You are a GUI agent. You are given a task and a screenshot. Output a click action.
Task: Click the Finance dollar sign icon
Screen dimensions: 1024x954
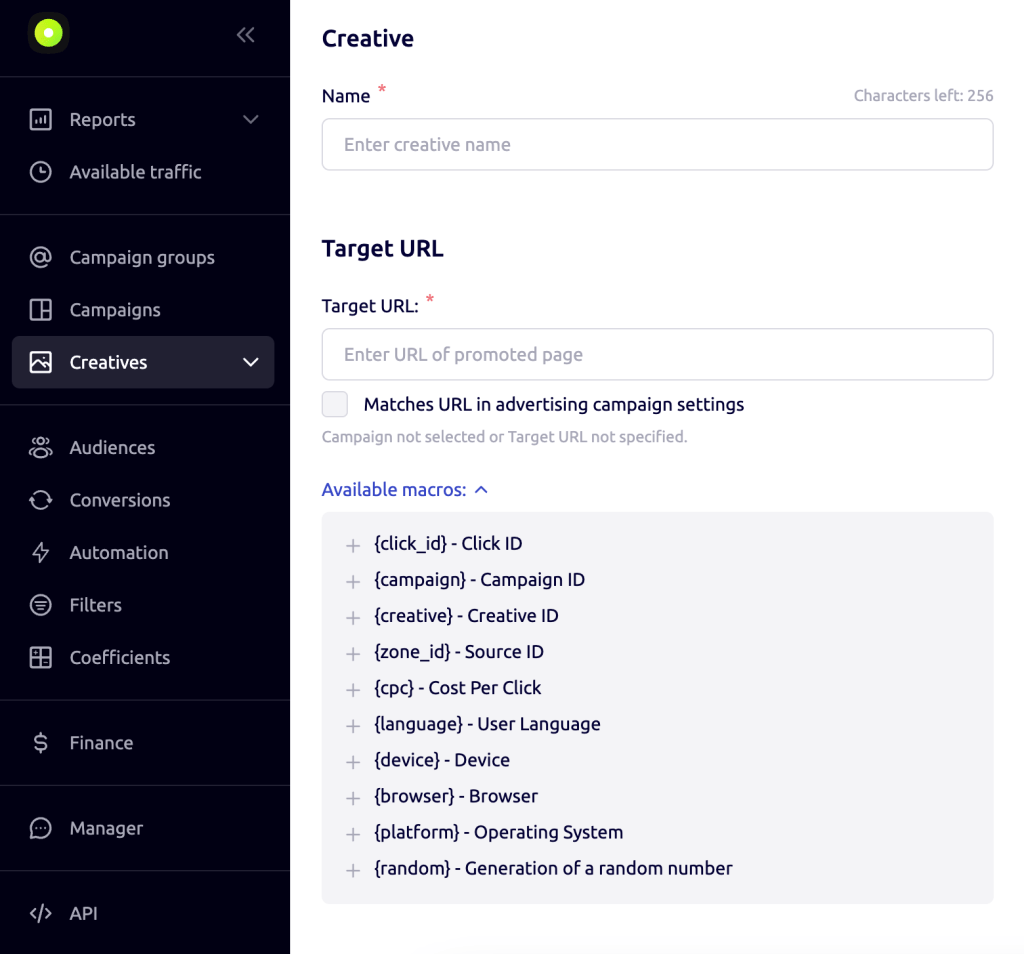(40, 743)
